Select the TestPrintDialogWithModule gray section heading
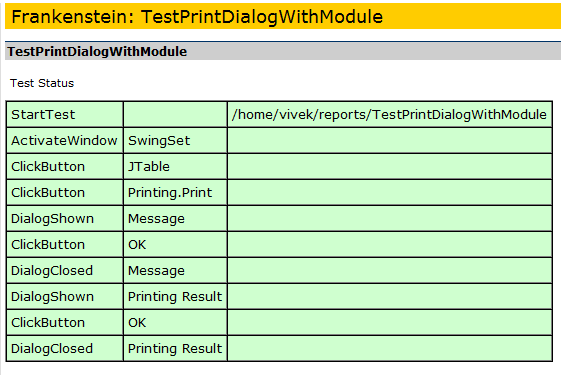 pyautogui.click(x=97, y=52)
